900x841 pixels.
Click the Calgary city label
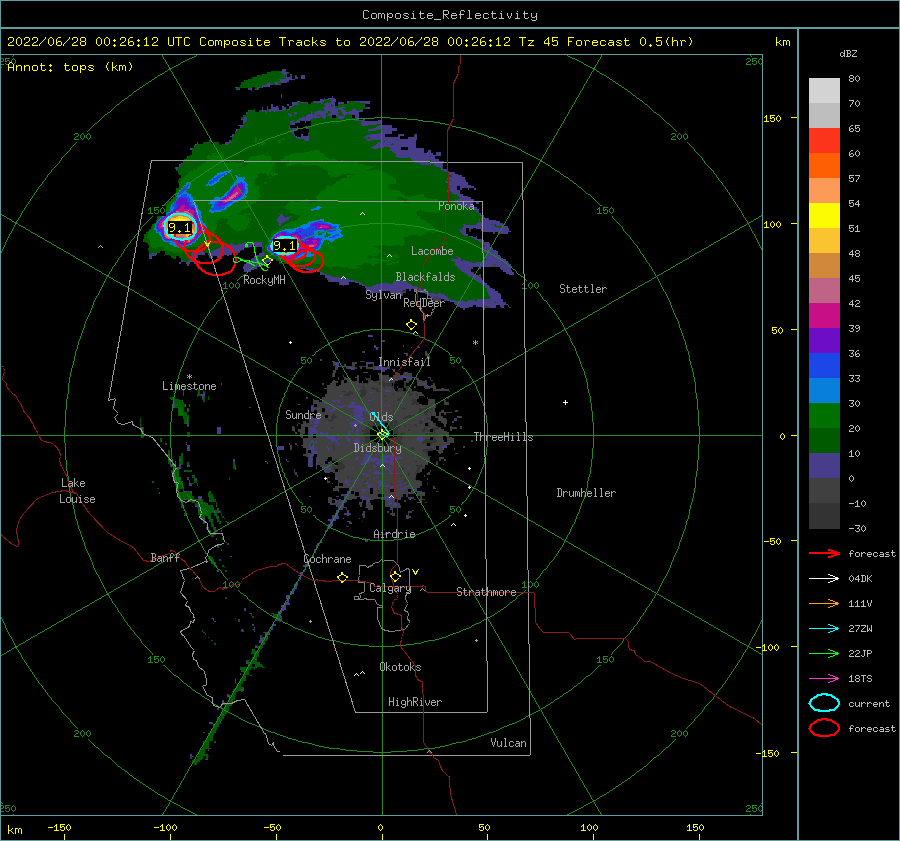click(390, 588)
